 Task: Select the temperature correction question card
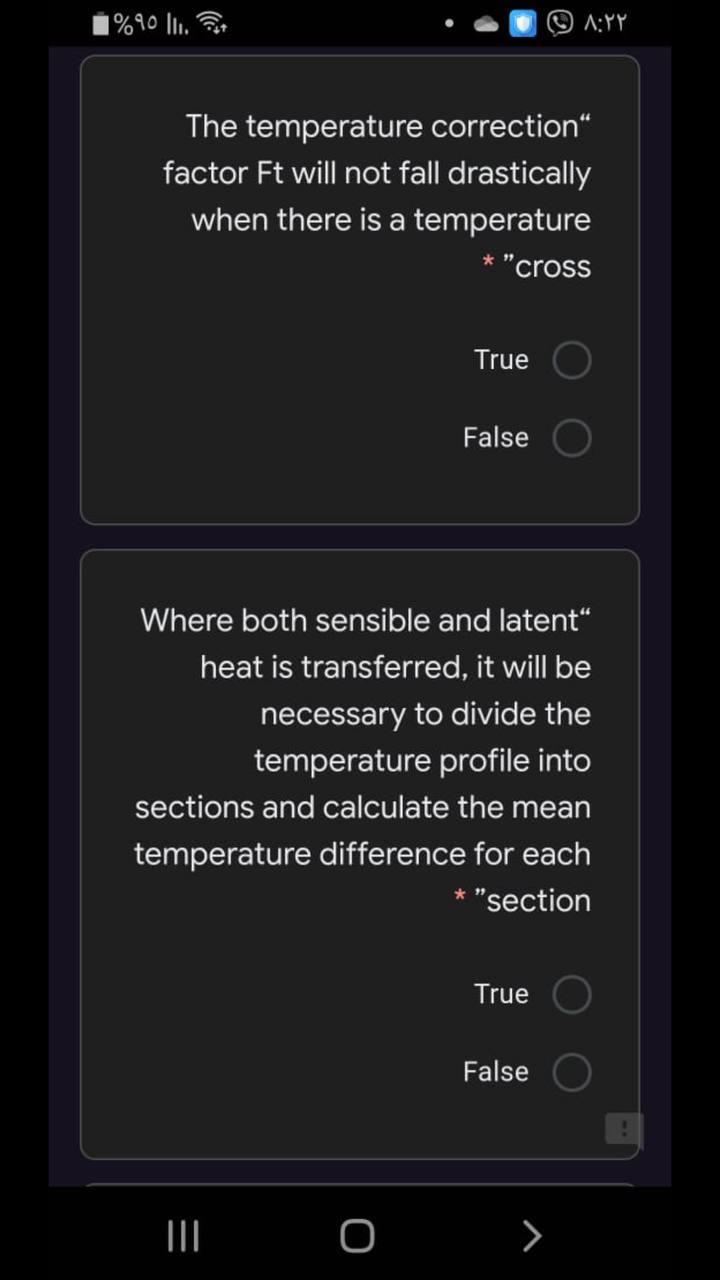360,290
